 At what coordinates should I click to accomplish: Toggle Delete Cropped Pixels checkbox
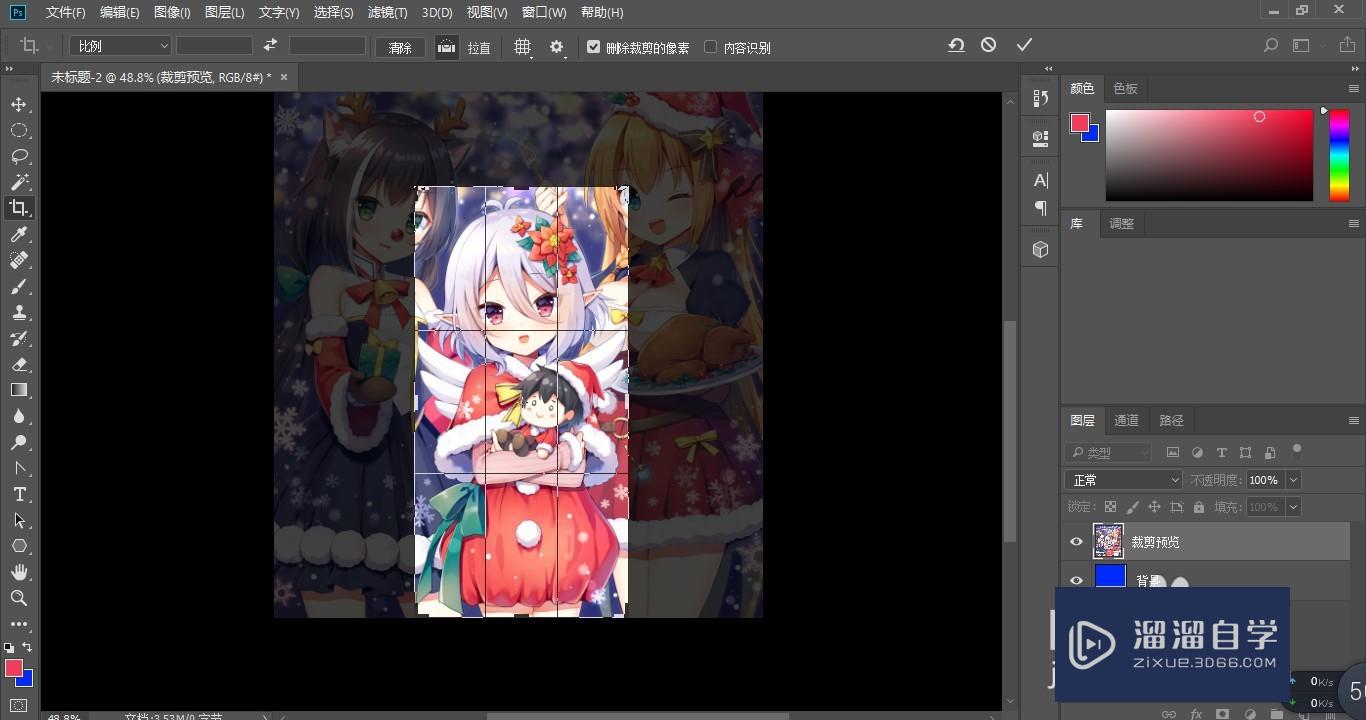[x=594, y=47]
